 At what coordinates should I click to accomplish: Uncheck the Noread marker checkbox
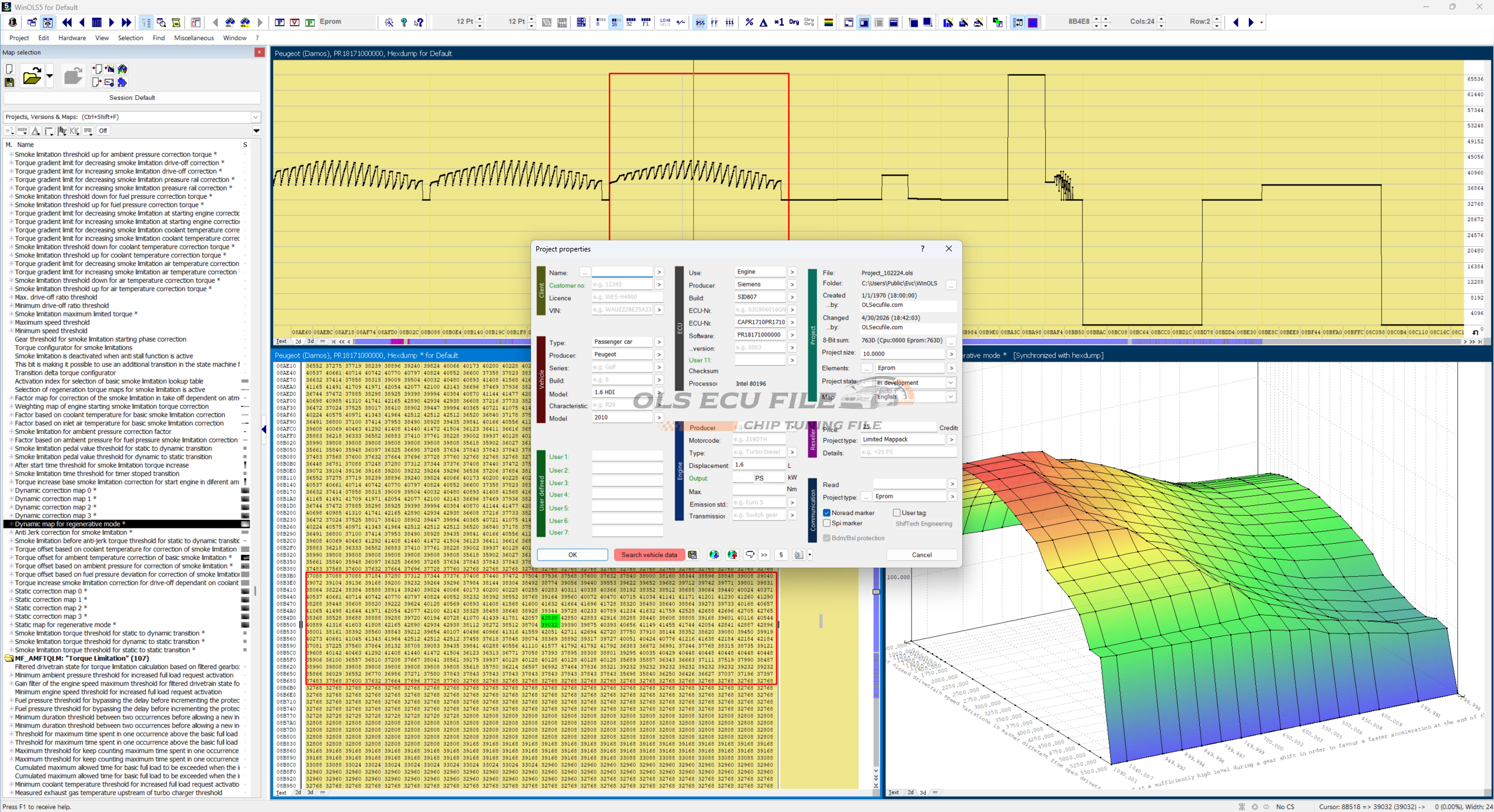[x=827, y=513]
